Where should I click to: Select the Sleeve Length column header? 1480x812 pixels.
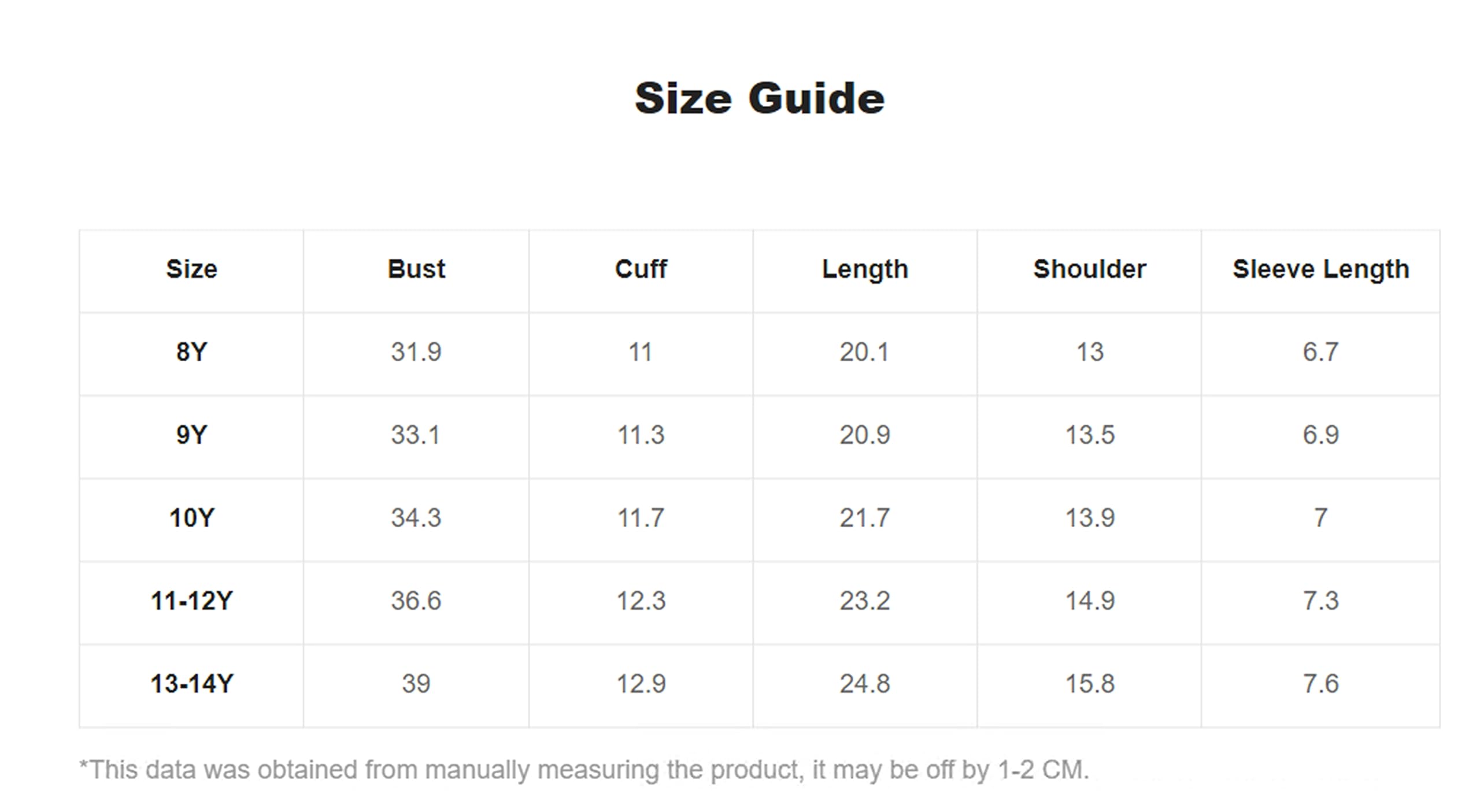[1320, 269]
